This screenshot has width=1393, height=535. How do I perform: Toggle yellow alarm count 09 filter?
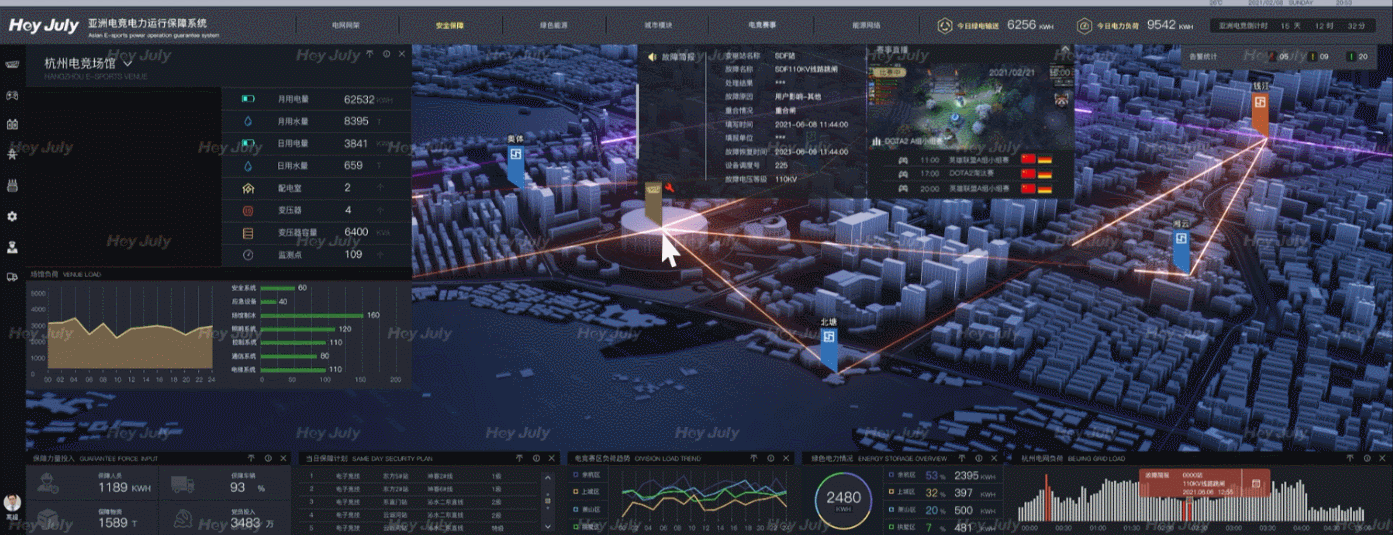(x=1318, y=57)
